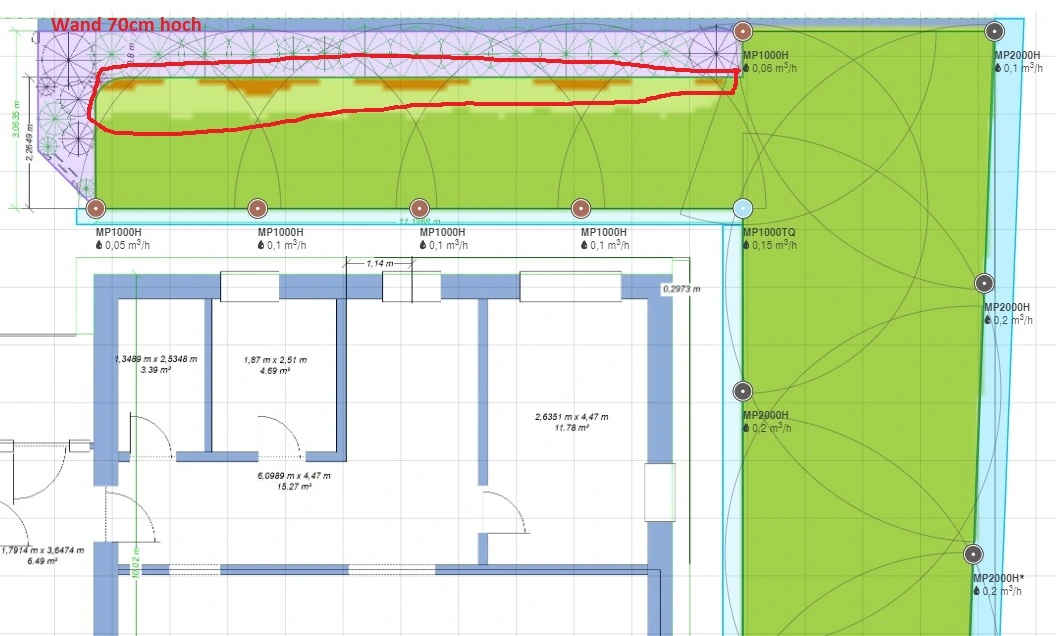Click the 0,2973 m dimension label
Screen dimensions: 1056x636
click(682, 288)
